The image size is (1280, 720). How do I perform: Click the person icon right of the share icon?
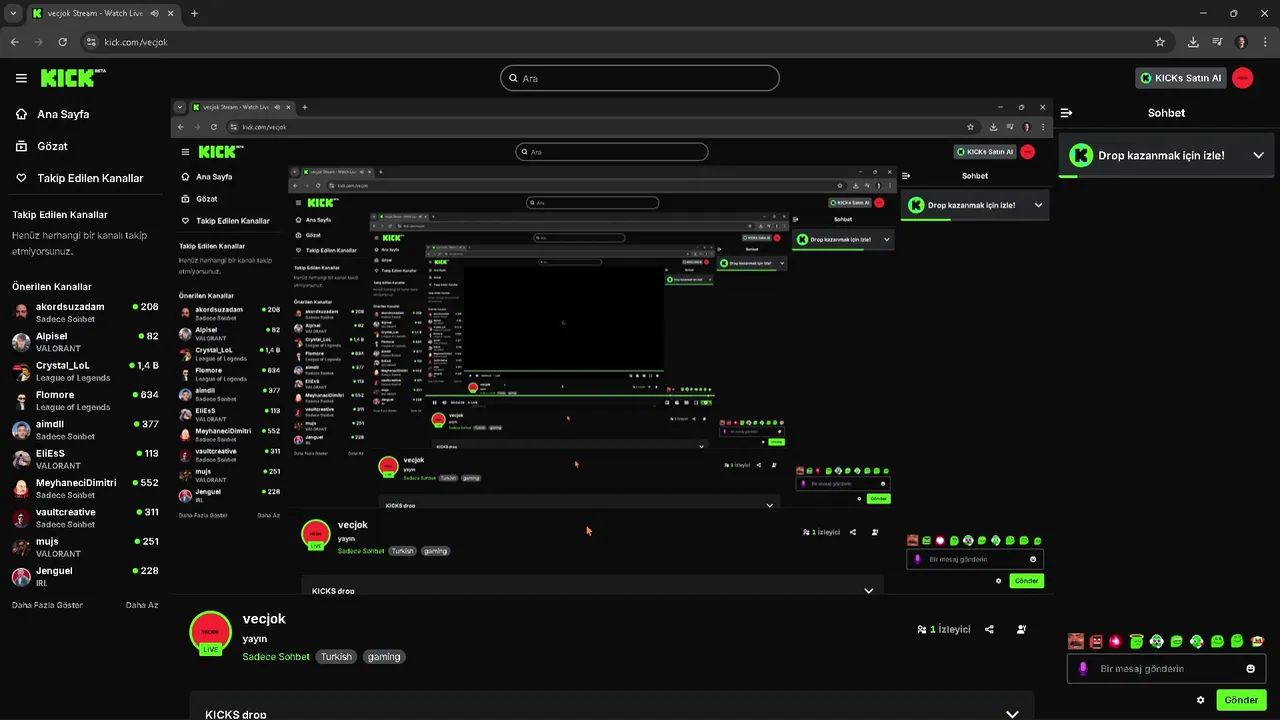tap(1021, 629)
